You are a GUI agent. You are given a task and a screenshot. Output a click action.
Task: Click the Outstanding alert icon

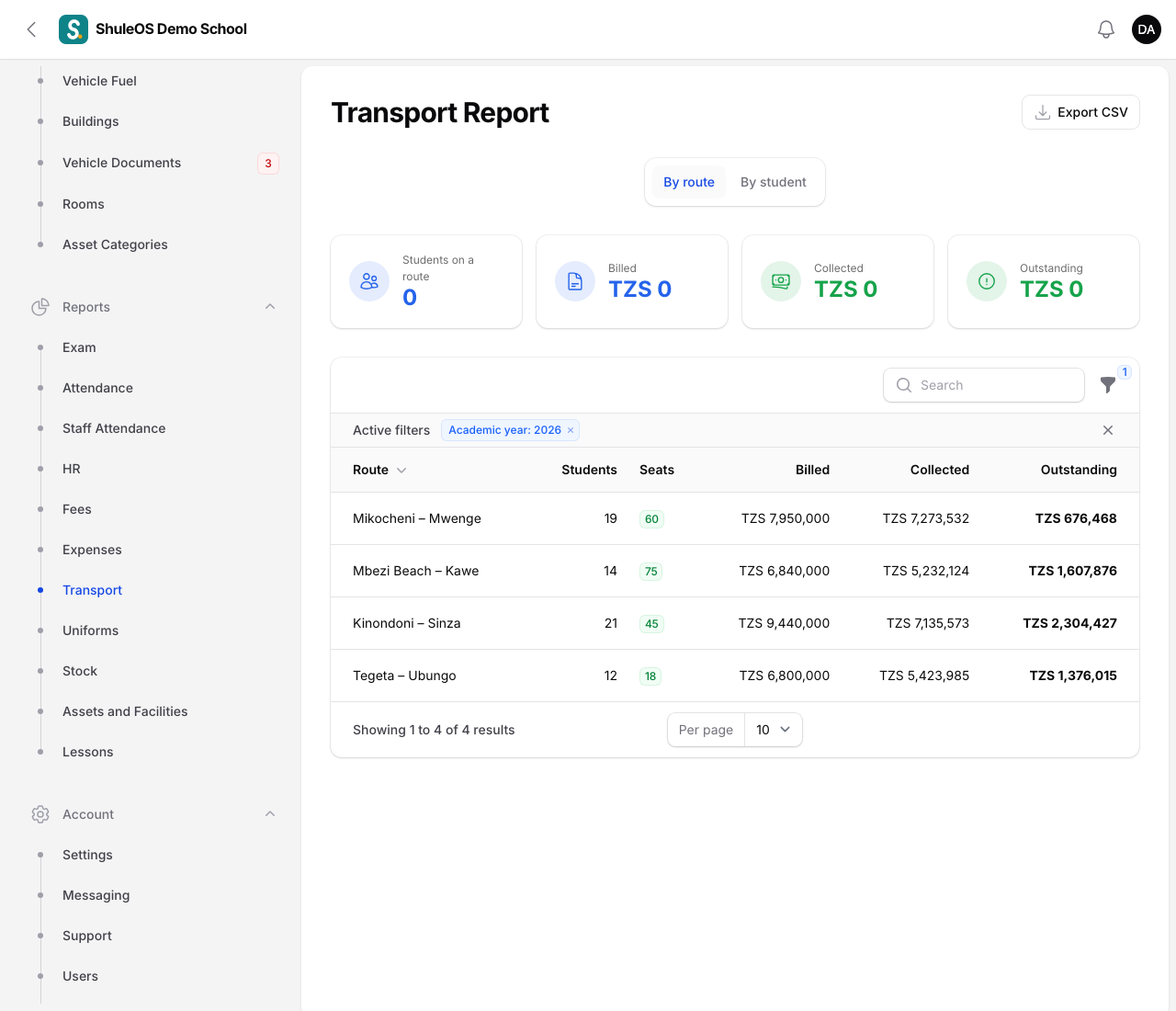[x=987, y=281]
